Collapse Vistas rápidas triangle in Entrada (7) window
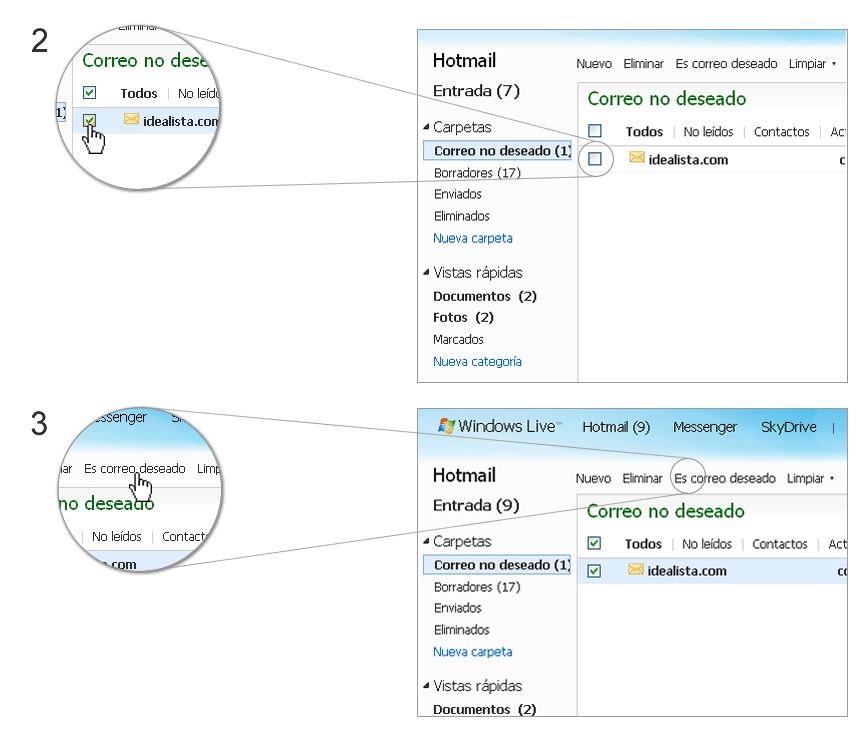The height and width of the screenshot is (736, 867). pos(426,272)
